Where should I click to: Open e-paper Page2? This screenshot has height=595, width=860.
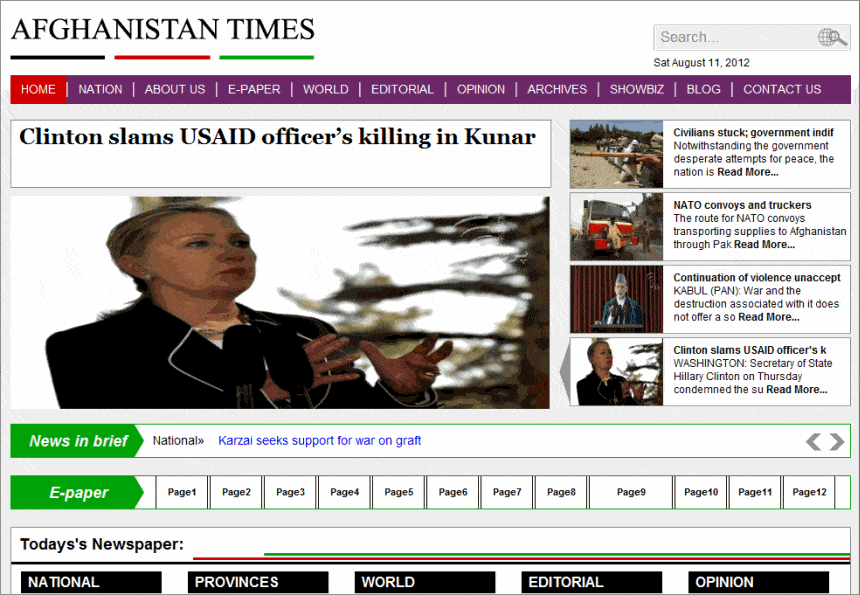[x=236, y=492]
